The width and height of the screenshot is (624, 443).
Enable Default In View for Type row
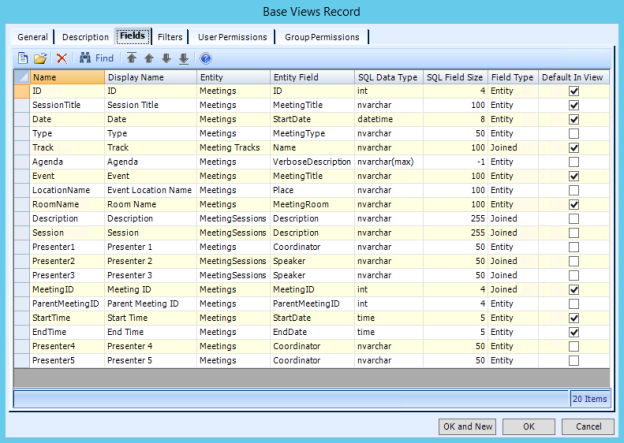pyautogui.click(x=573, y=133)
